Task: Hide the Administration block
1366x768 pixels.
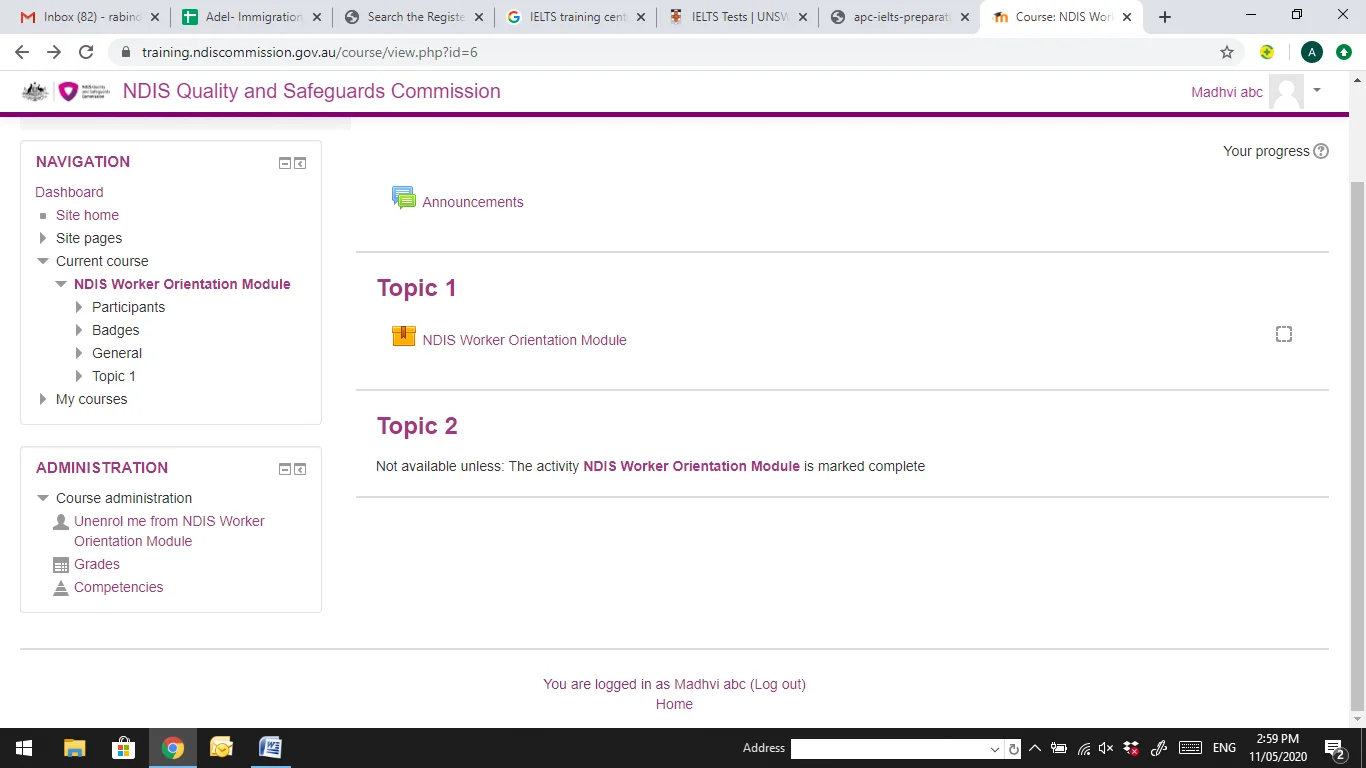Action: click(285, 469)
